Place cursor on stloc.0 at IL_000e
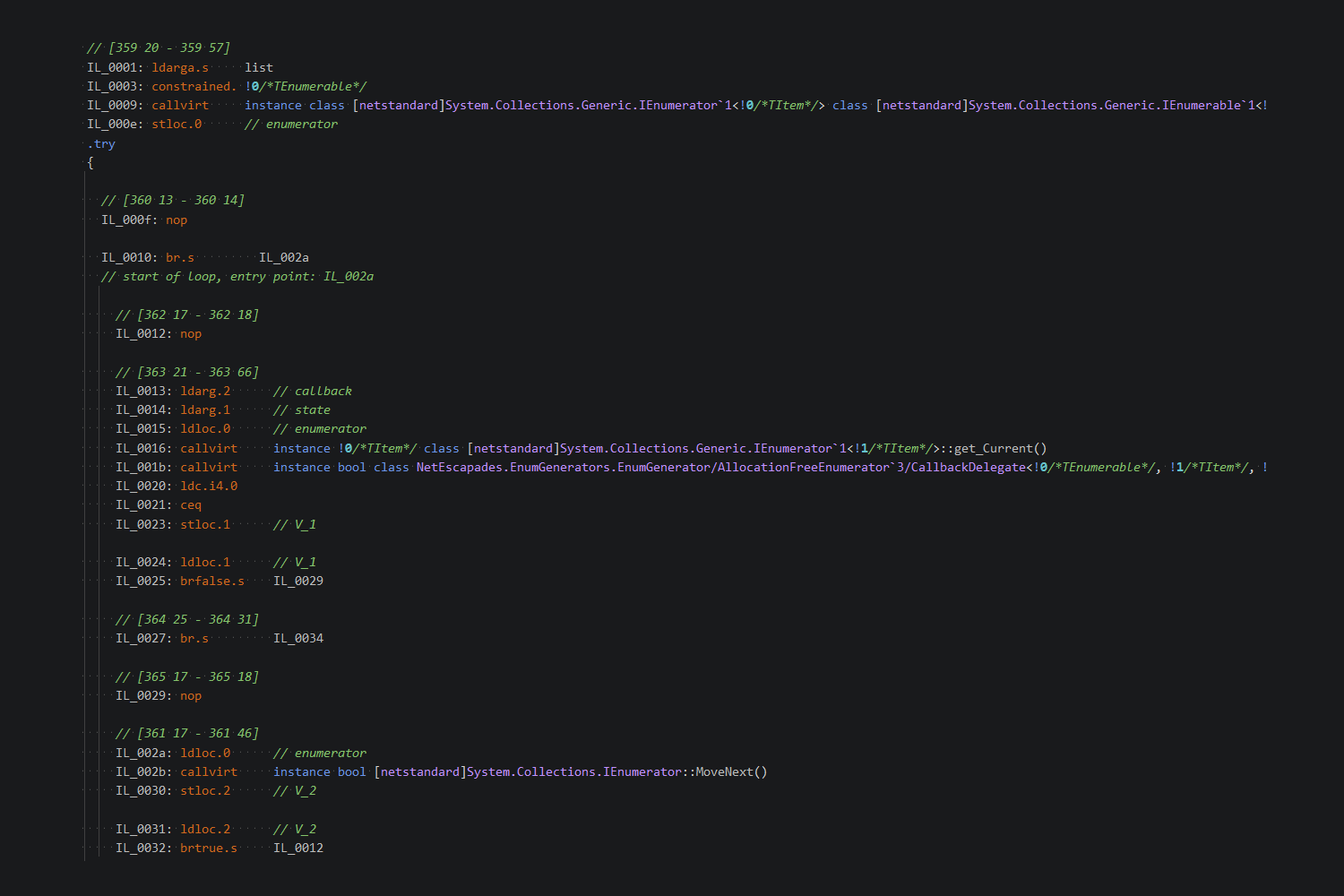The image size is (1344, 896). tap(177, 124)
